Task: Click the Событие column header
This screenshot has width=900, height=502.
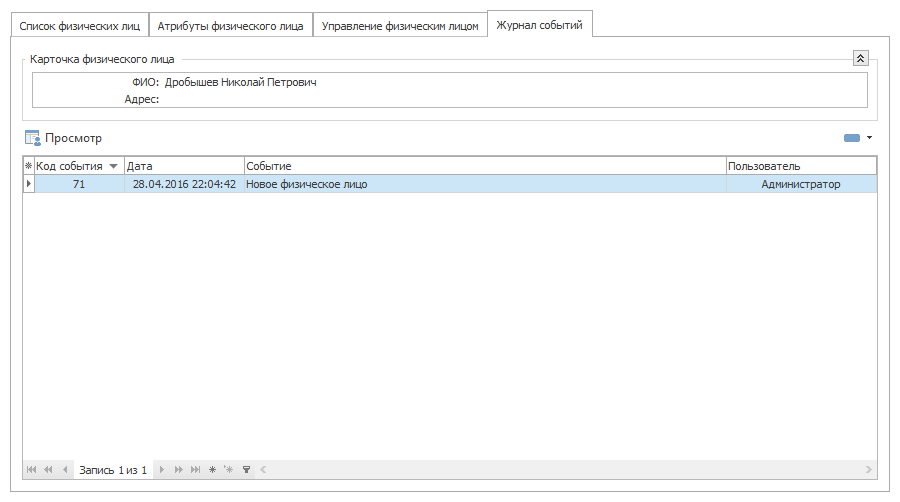Action: (485, 166)
